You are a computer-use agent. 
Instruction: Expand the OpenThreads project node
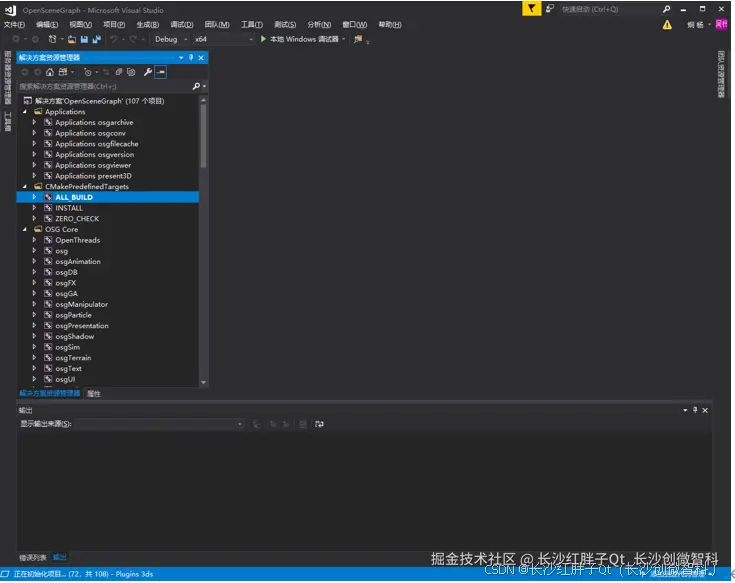[x=34, y=240]
